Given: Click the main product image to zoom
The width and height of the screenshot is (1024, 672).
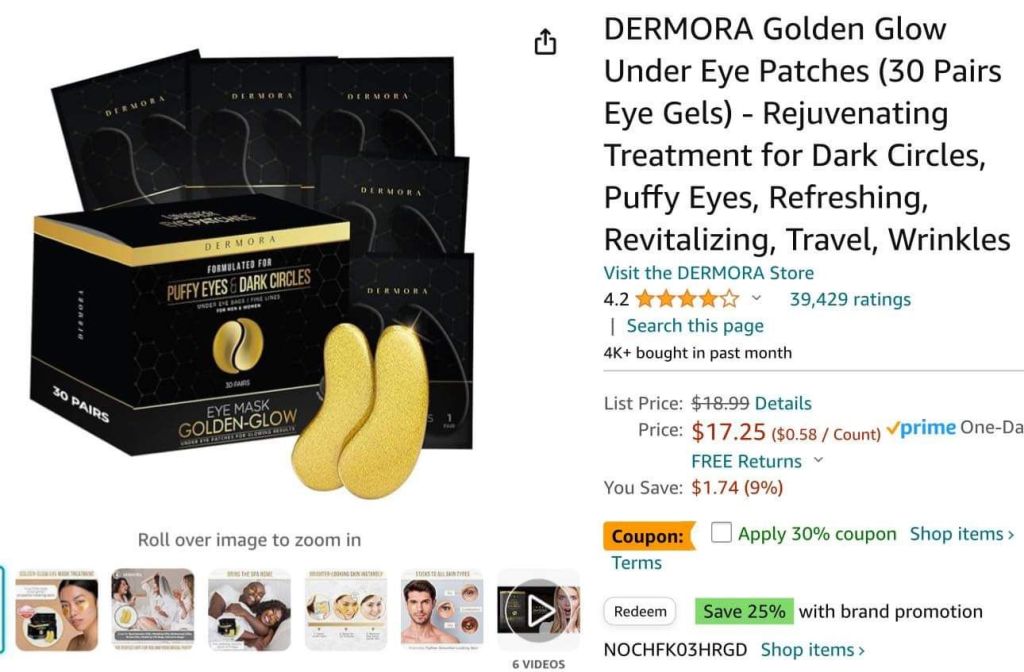Looking at the screenshot, I should [x=251, y=274].
